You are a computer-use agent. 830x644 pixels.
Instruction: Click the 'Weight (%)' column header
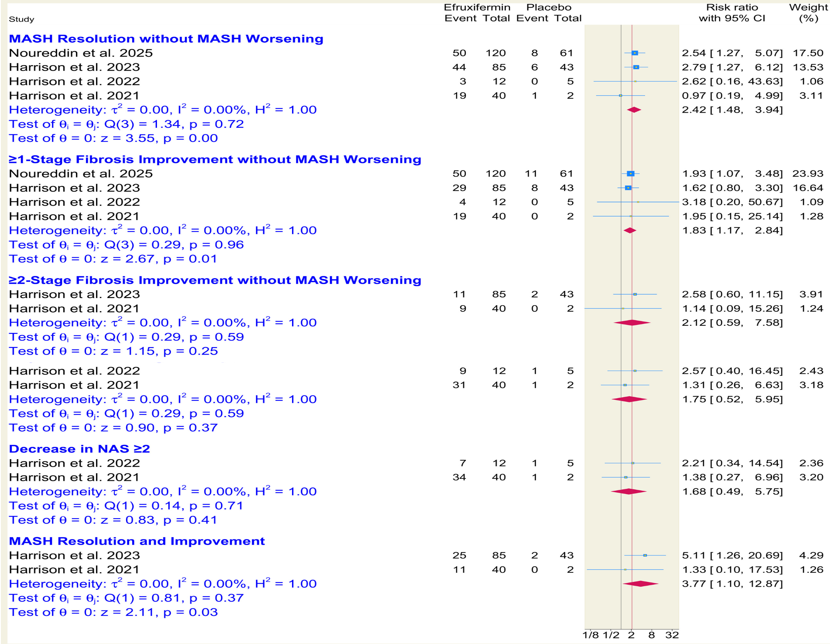click(x=808, y=13)
